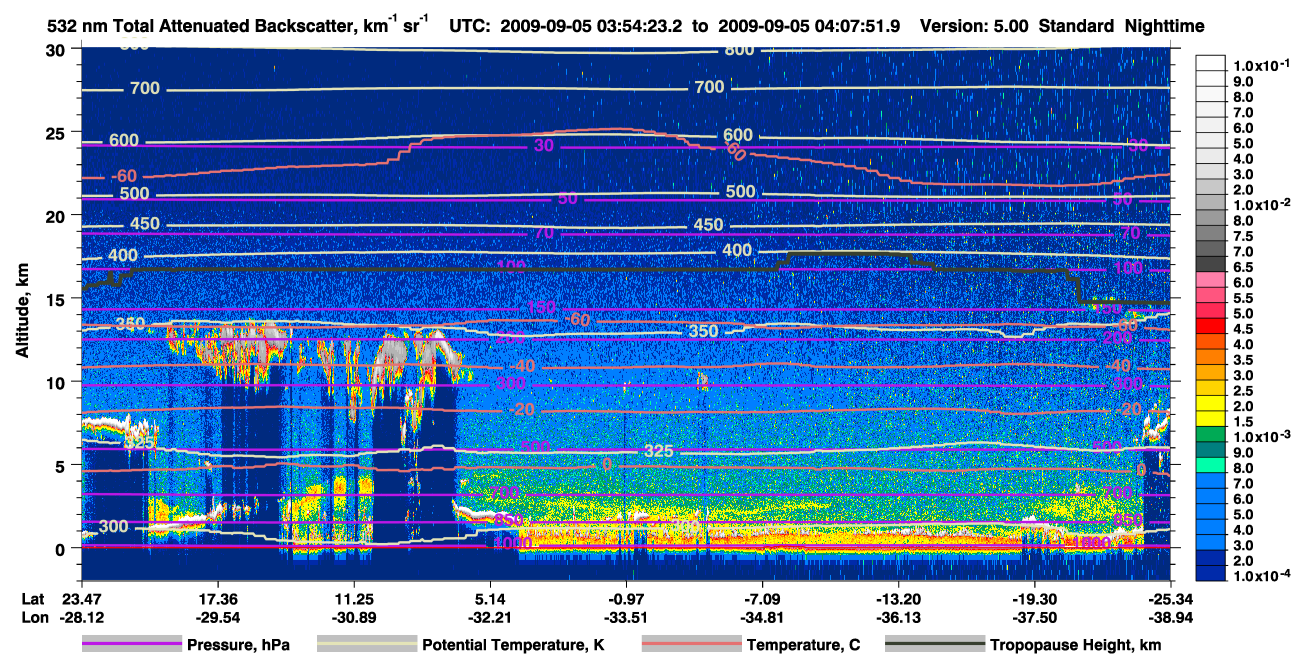The image size is (1300, 667).
Task: Click the Potential Temperature legend line swatch
Action: click(366, 645)
